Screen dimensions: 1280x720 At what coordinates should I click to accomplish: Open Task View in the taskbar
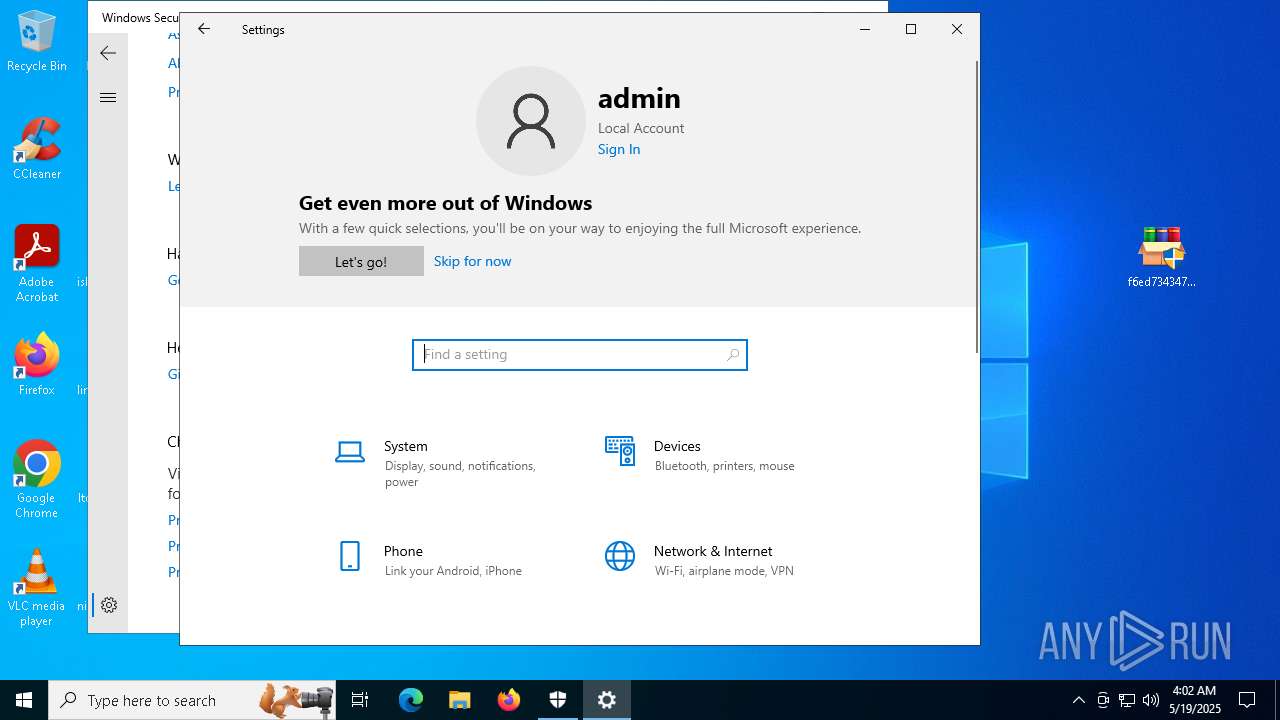pyautogui.click(x=360, y=700)
